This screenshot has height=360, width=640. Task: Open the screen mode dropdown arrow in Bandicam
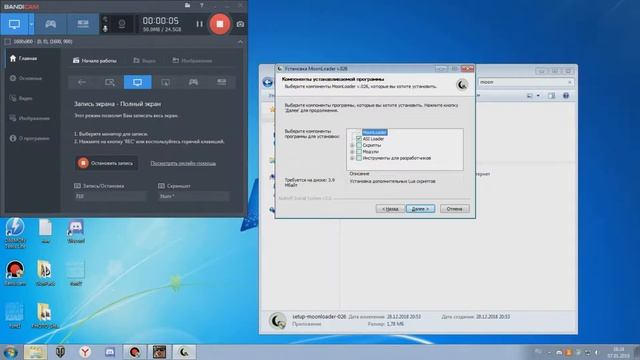coord(31,24)
